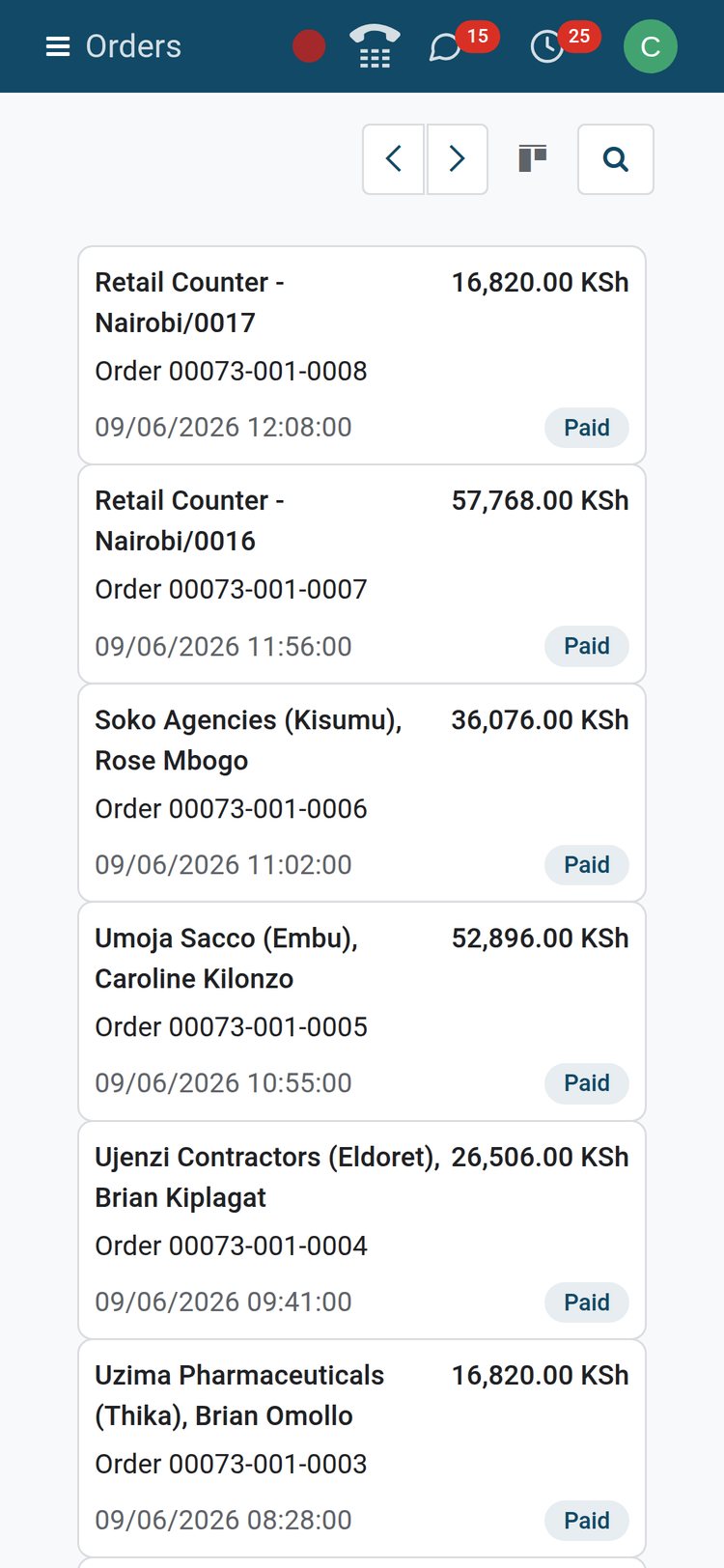Viewport: 724px width, 1568px height.
Task: Click Paid badge on order 00073-001-0008
Action: [x=587, y=428]
